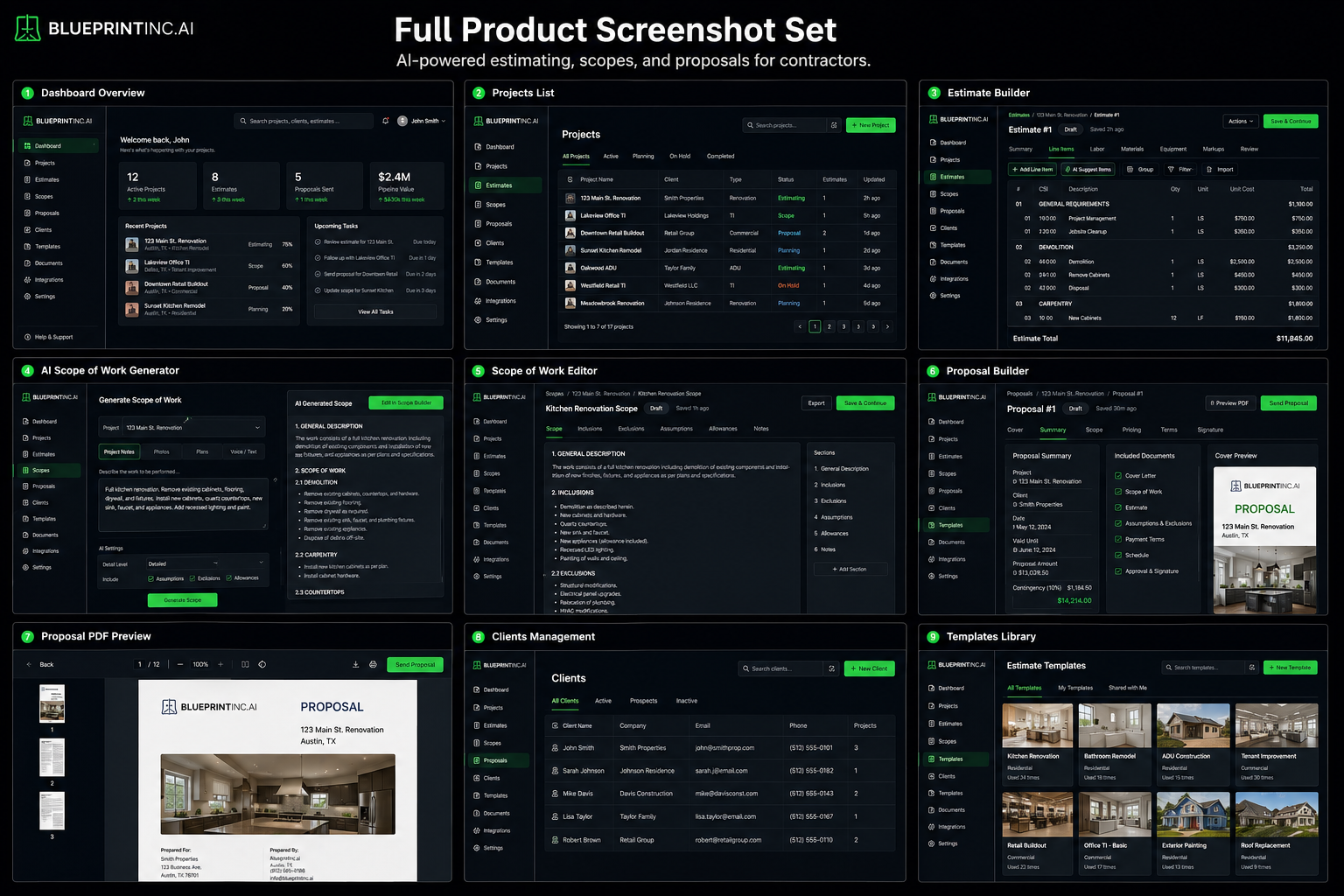Click the New Client button in Clients Management
The width and height of the screenshot is (1344, 896).
869,668
